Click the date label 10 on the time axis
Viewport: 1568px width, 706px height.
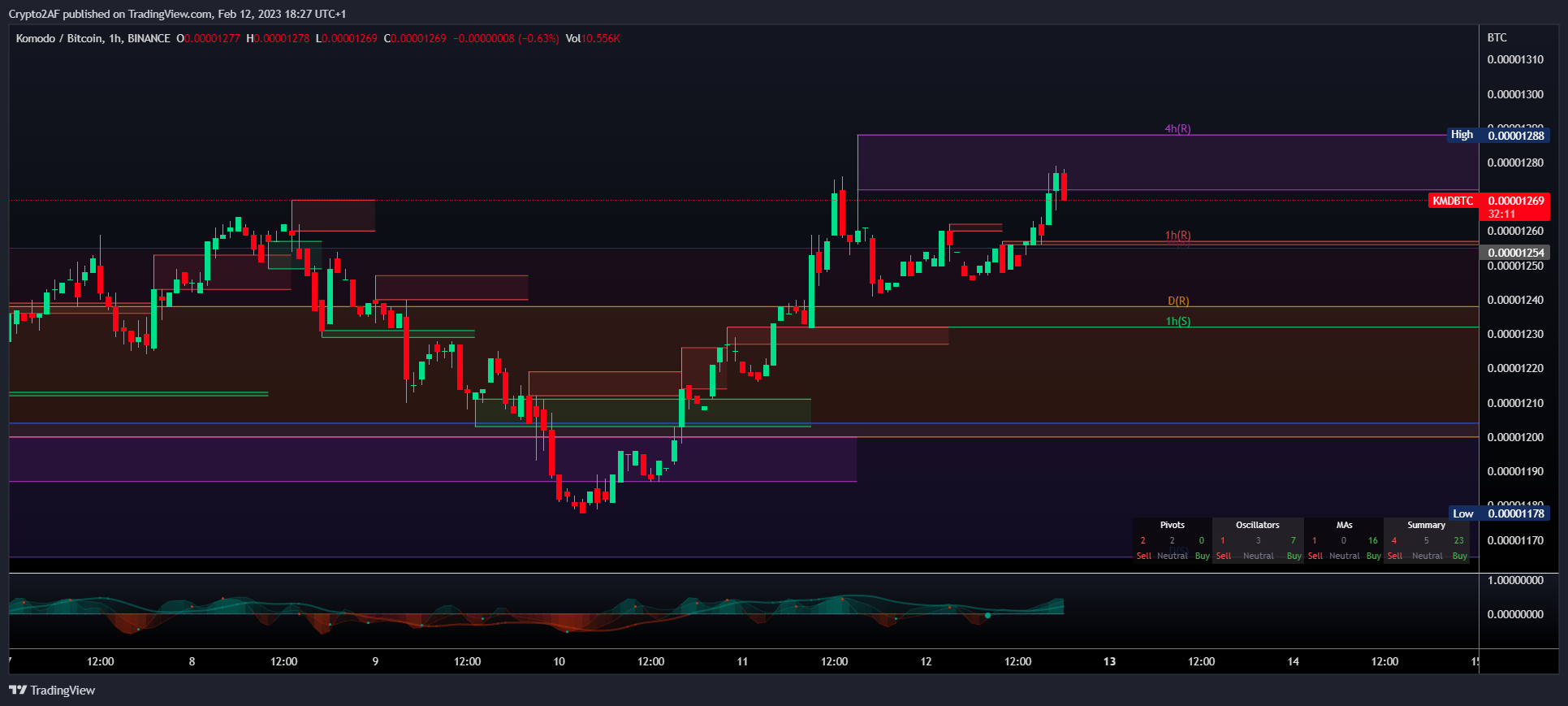pyautogui.click(x=559, y=661)
